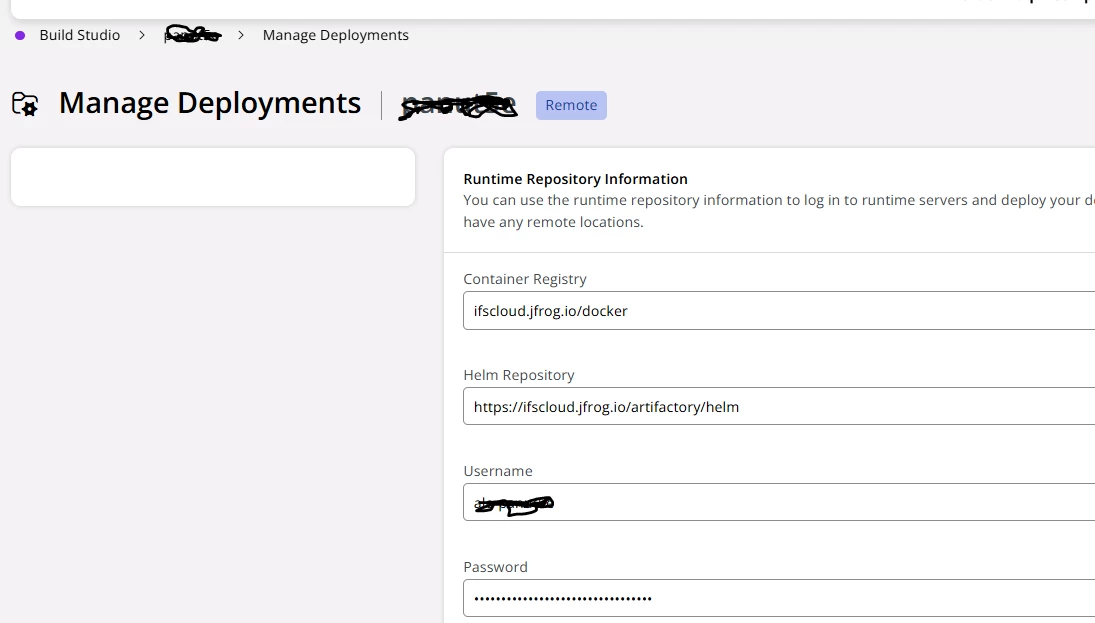Viewport: 1095px width, 623px height.
Task: Click the redacted environment name breadcrumb
Action: 192,35
